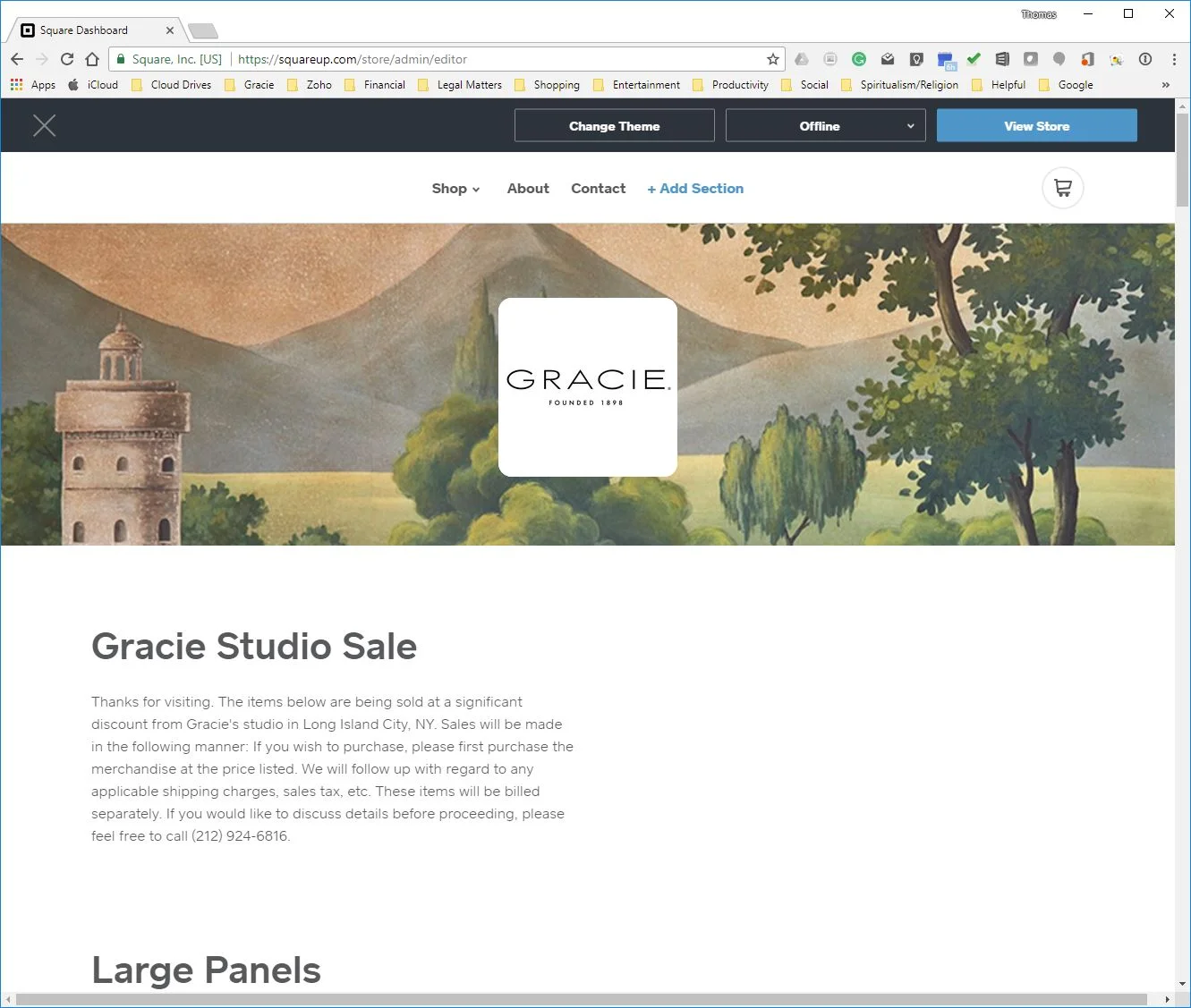Open the iCloud bookmark
The width and height of the screenshot is (1191, 1008).
(93, 85)
